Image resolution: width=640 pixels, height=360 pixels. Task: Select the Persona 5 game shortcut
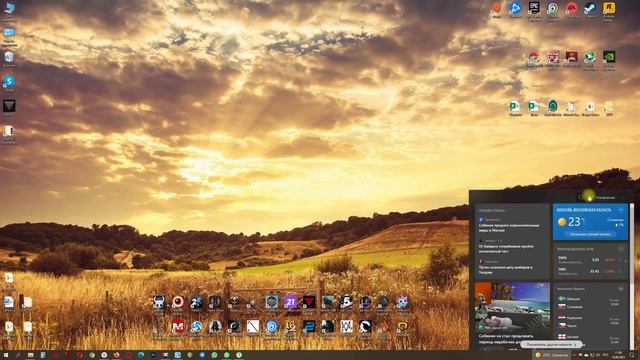pos(347,302)
